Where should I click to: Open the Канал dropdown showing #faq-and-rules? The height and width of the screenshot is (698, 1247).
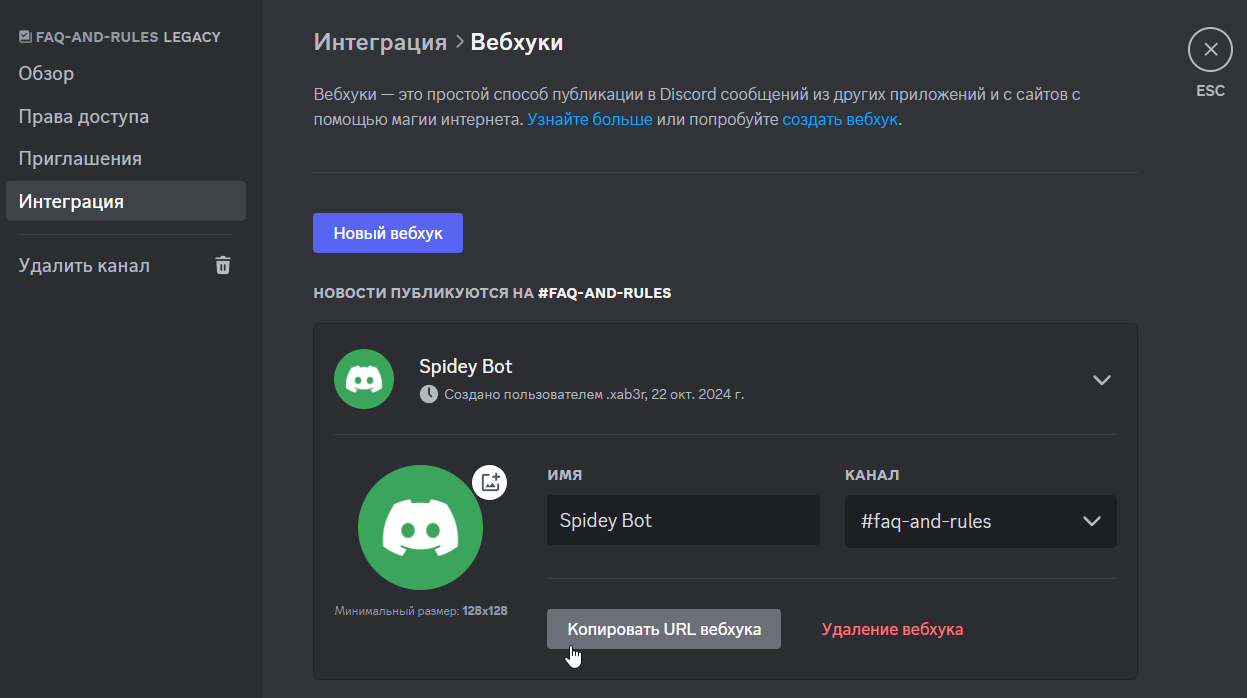point(980,521)
